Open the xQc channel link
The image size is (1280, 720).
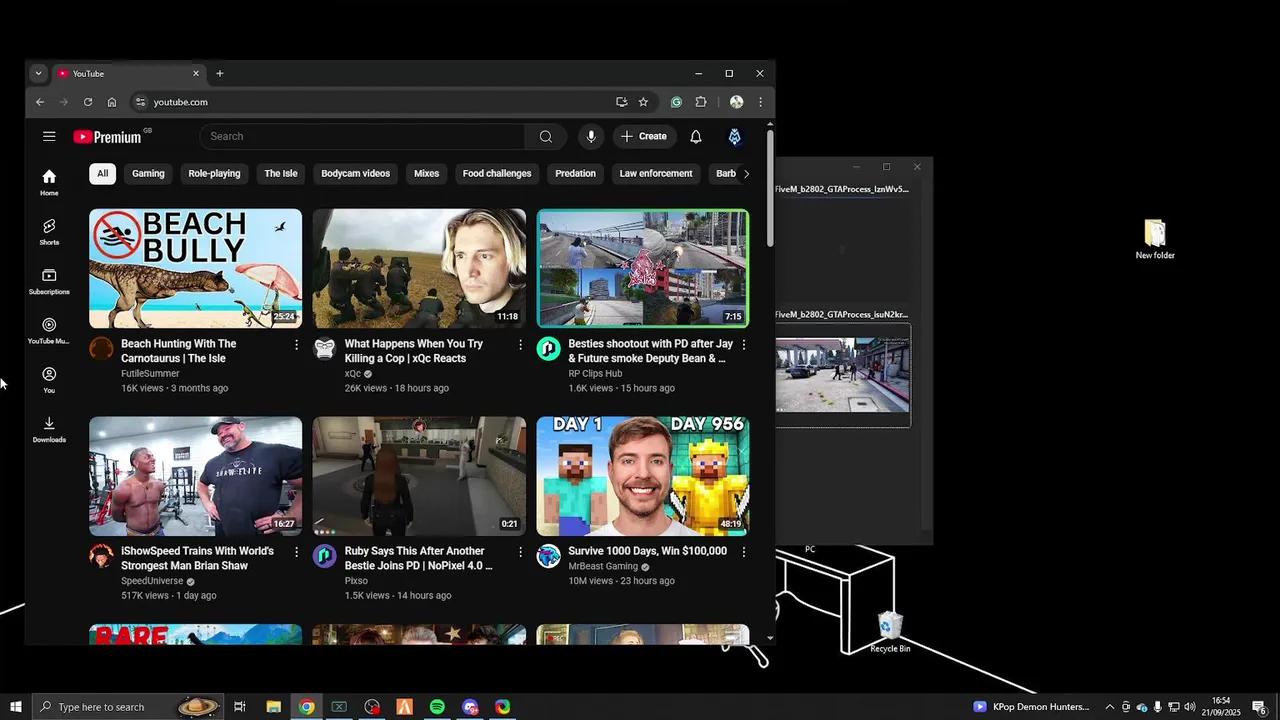click(353, 374)
